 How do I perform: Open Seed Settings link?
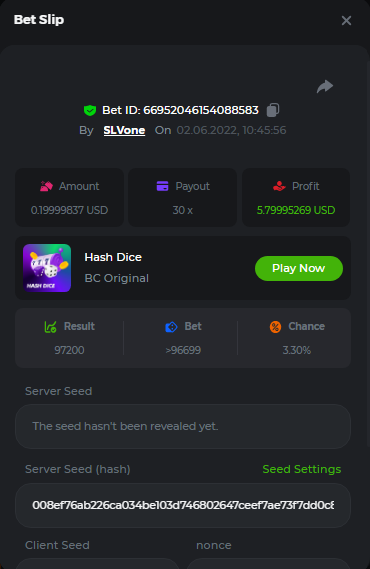coord(301,469)
